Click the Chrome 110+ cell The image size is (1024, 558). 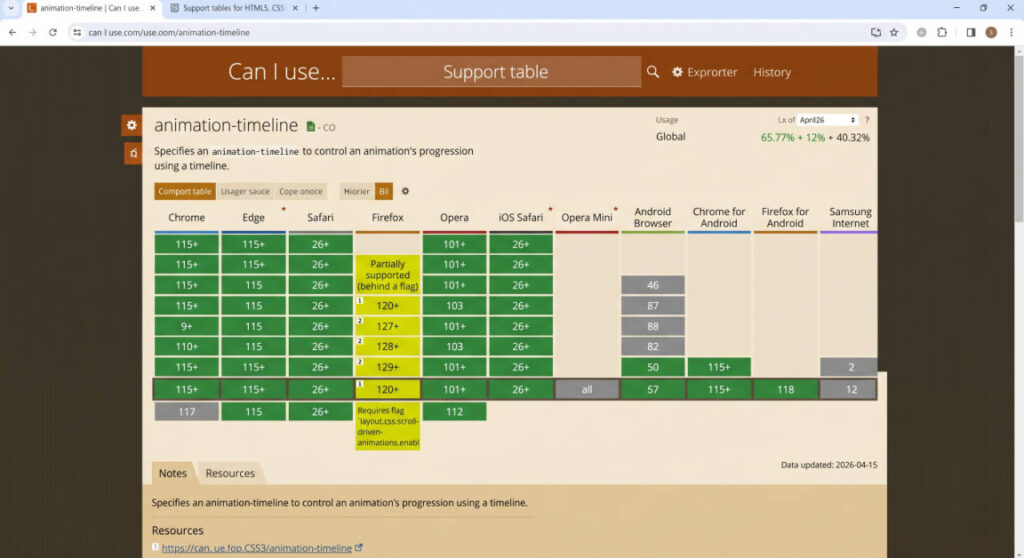coord(187,346)
